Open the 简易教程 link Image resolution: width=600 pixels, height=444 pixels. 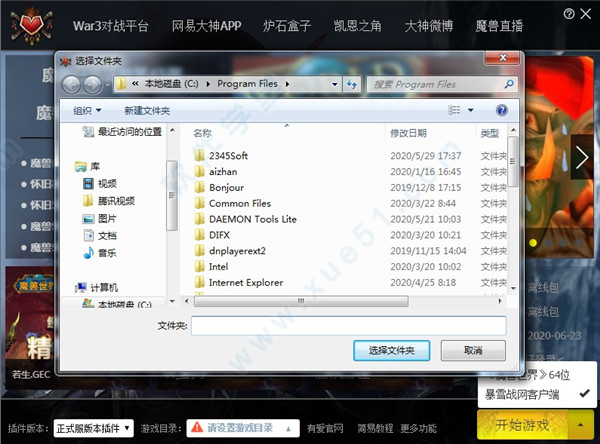(375, 428)
